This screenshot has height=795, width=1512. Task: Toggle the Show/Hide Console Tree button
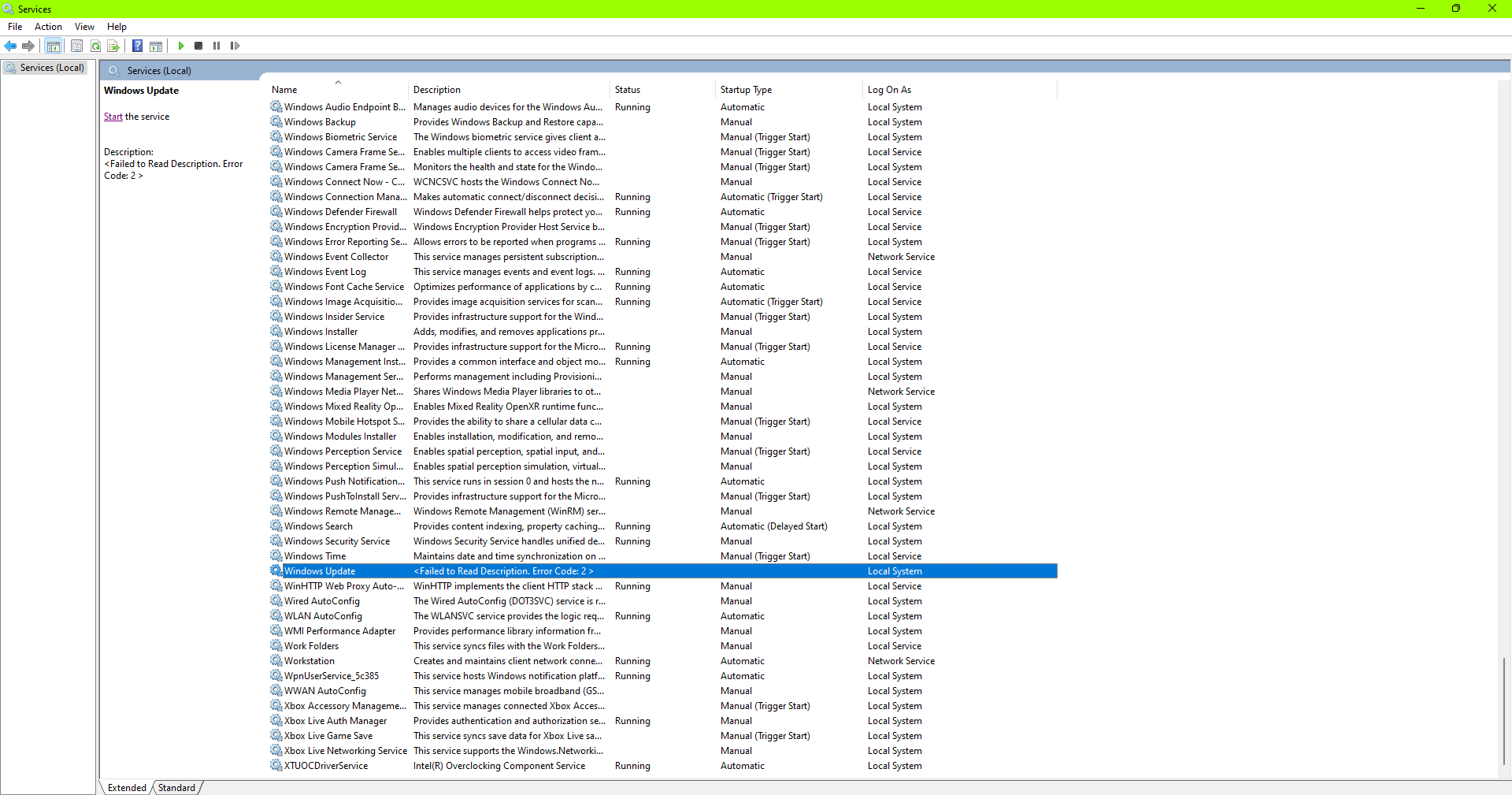click(54, 46)
